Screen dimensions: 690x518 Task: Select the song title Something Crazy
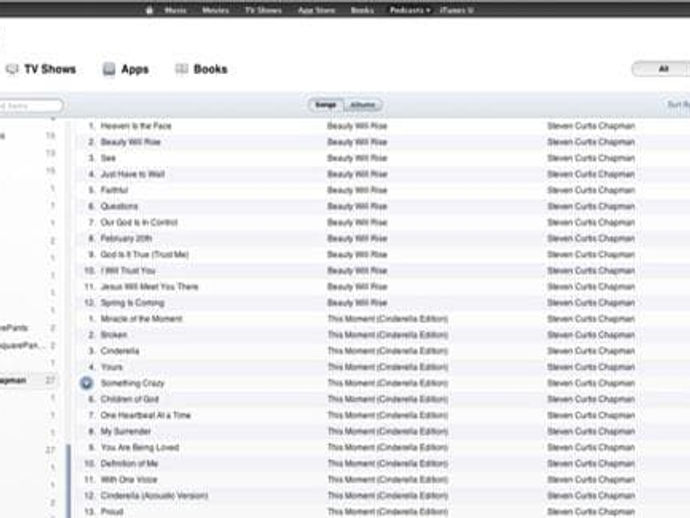[132, 383]
